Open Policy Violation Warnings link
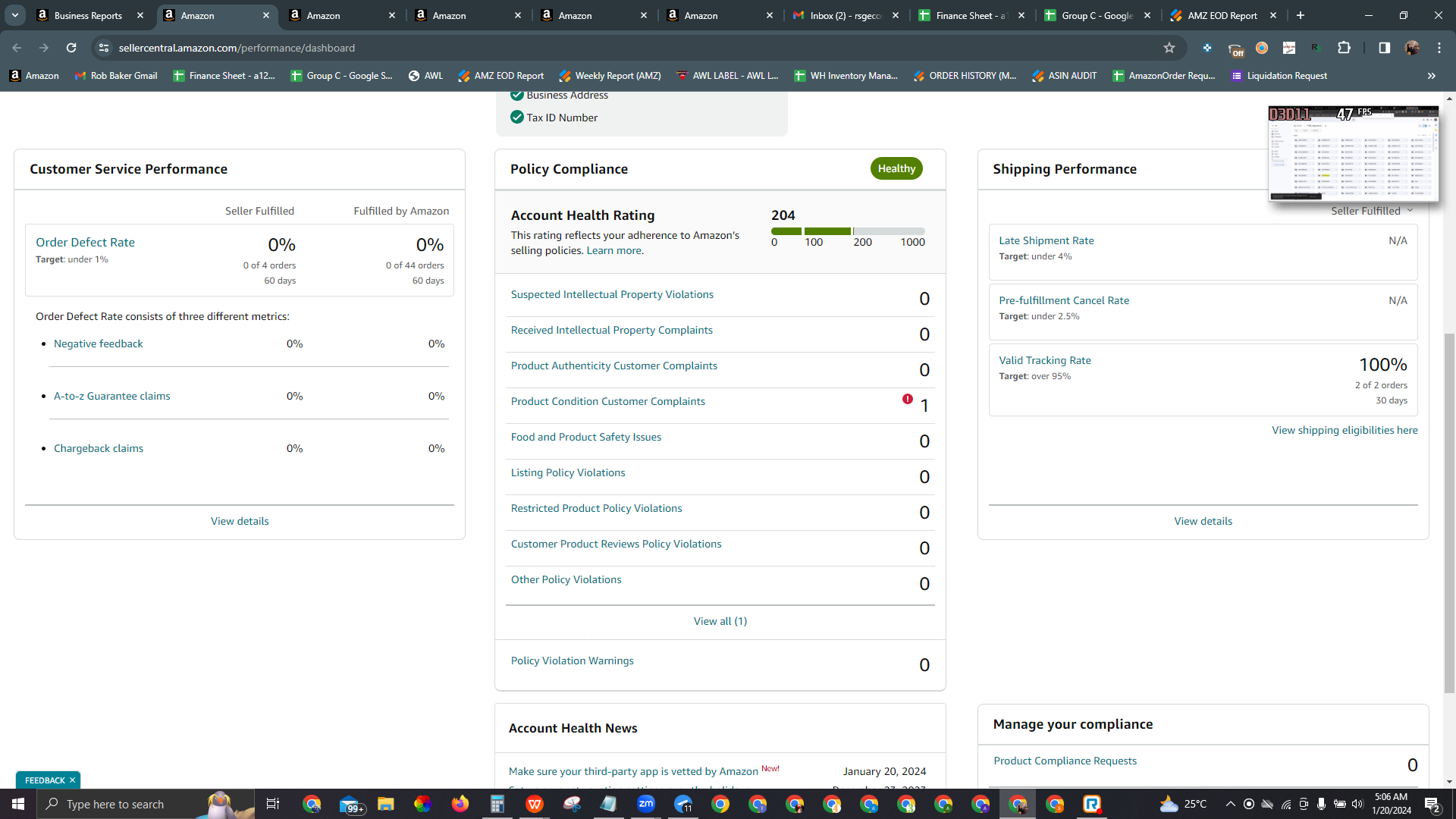This screenshot has width=1456, height=819. (573, 661)
